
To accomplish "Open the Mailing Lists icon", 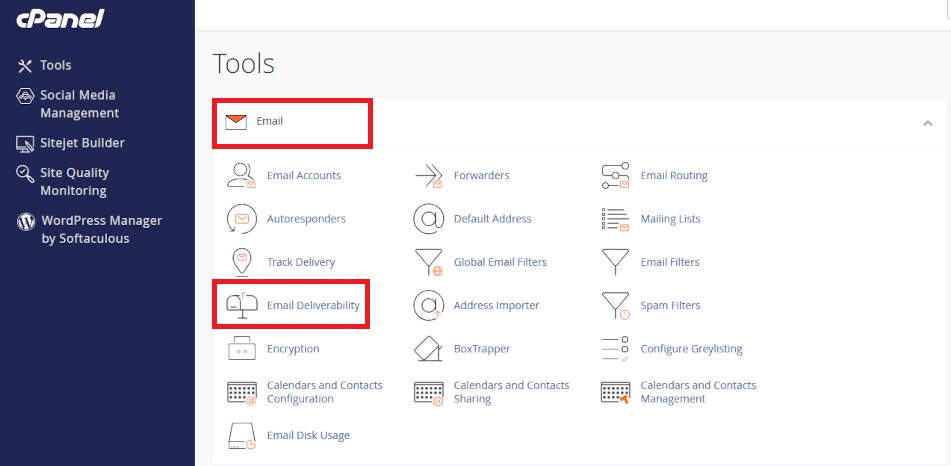I will click(x=615, y=219).
